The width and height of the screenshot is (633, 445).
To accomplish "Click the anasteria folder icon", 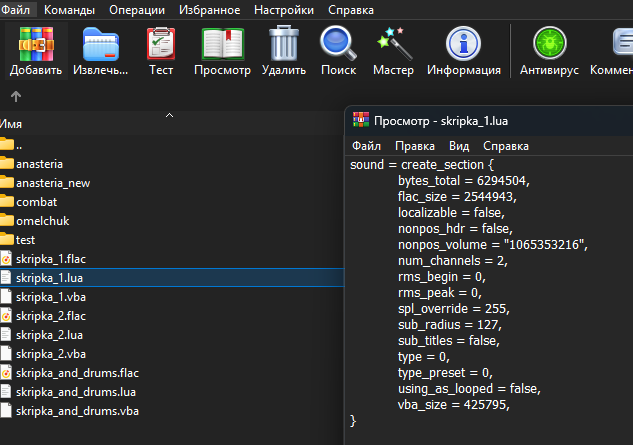I will coord(7,163).
